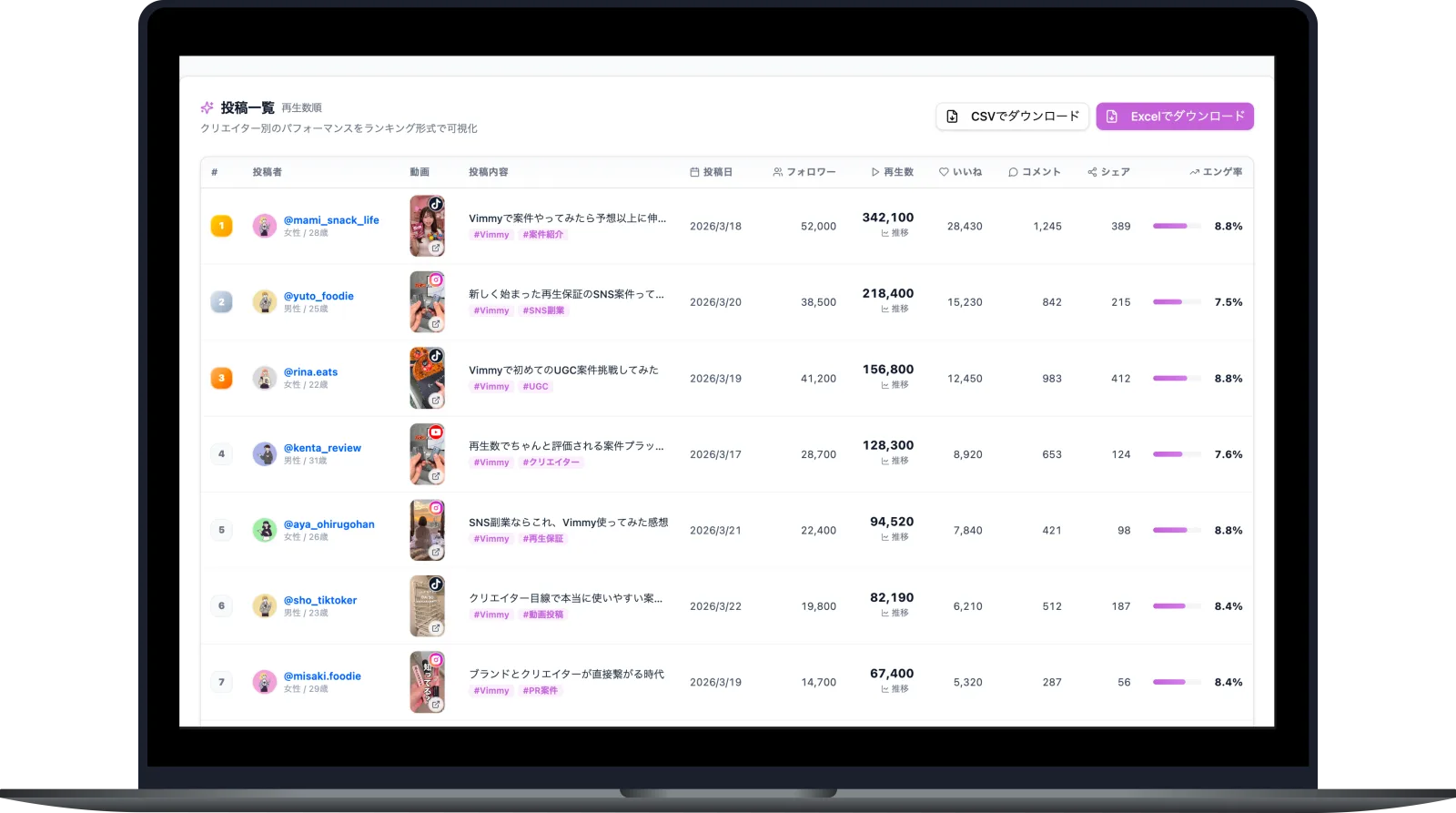Click the rank 5 badge
The image size is (1456, 813).
pyautogui.click(x=221, y=530)
